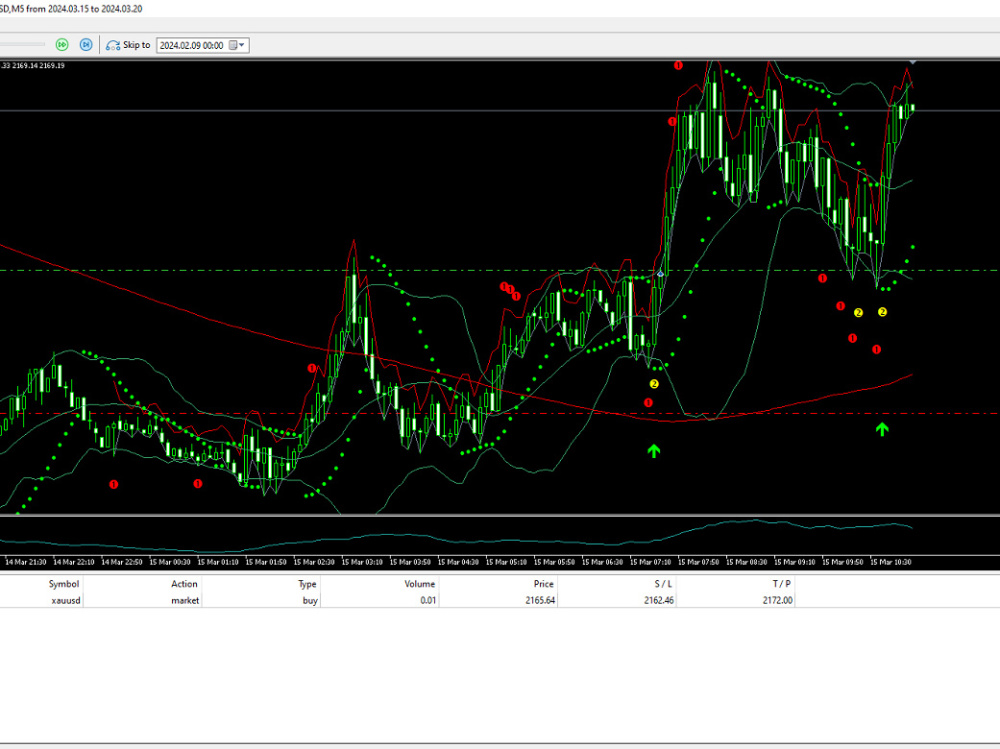Click the green up arrow near 10:30

(882, 429)
